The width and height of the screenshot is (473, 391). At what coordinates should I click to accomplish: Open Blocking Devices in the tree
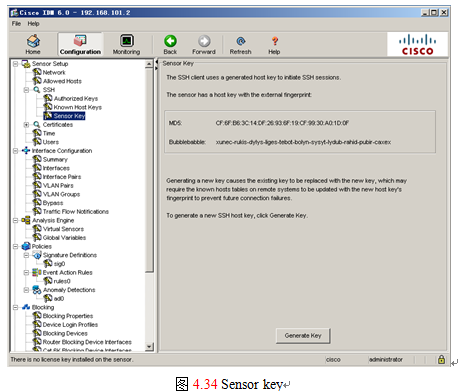[65, 333]
